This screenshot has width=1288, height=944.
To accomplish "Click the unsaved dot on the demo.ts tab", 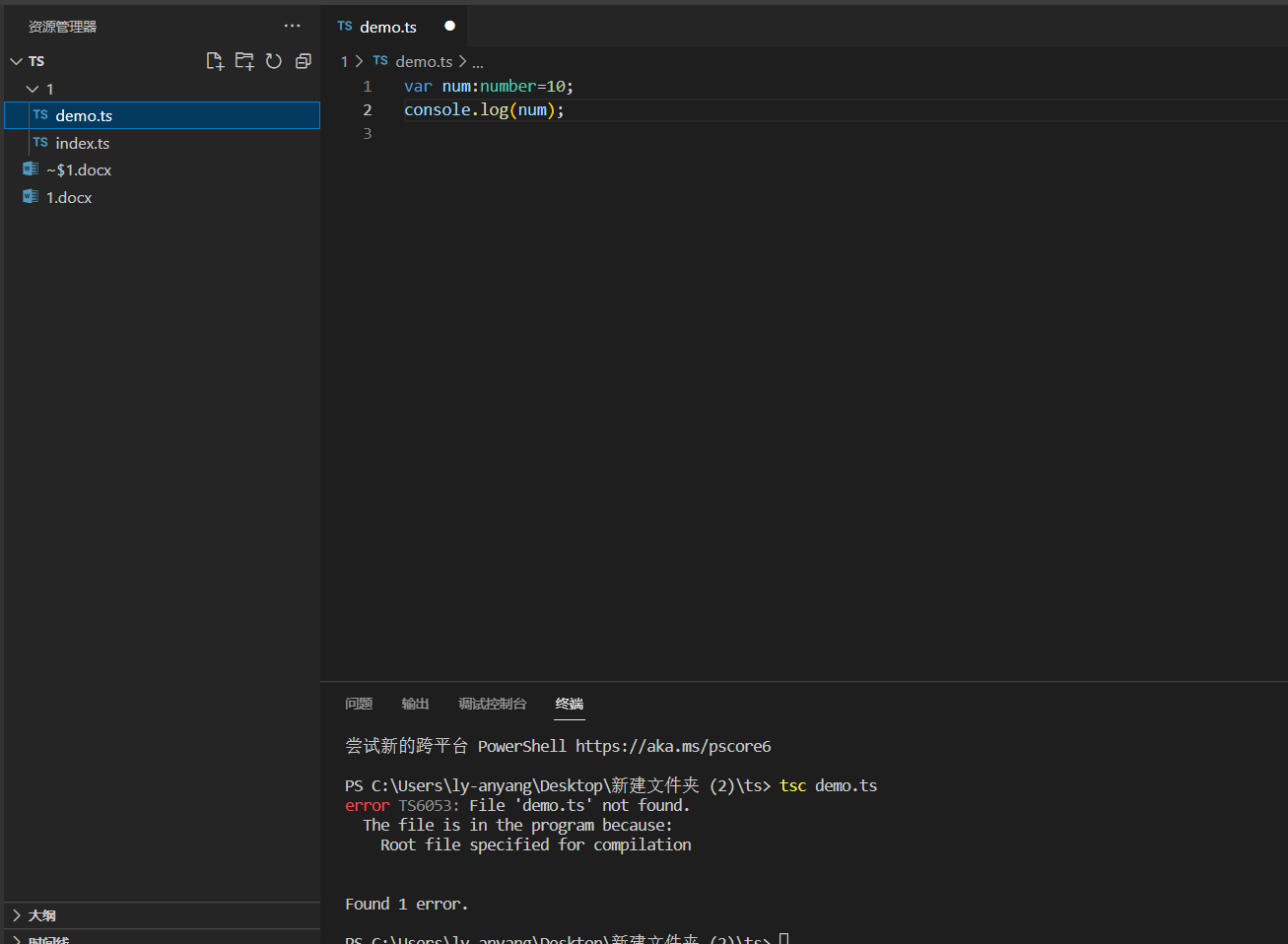I will (449, 26).
